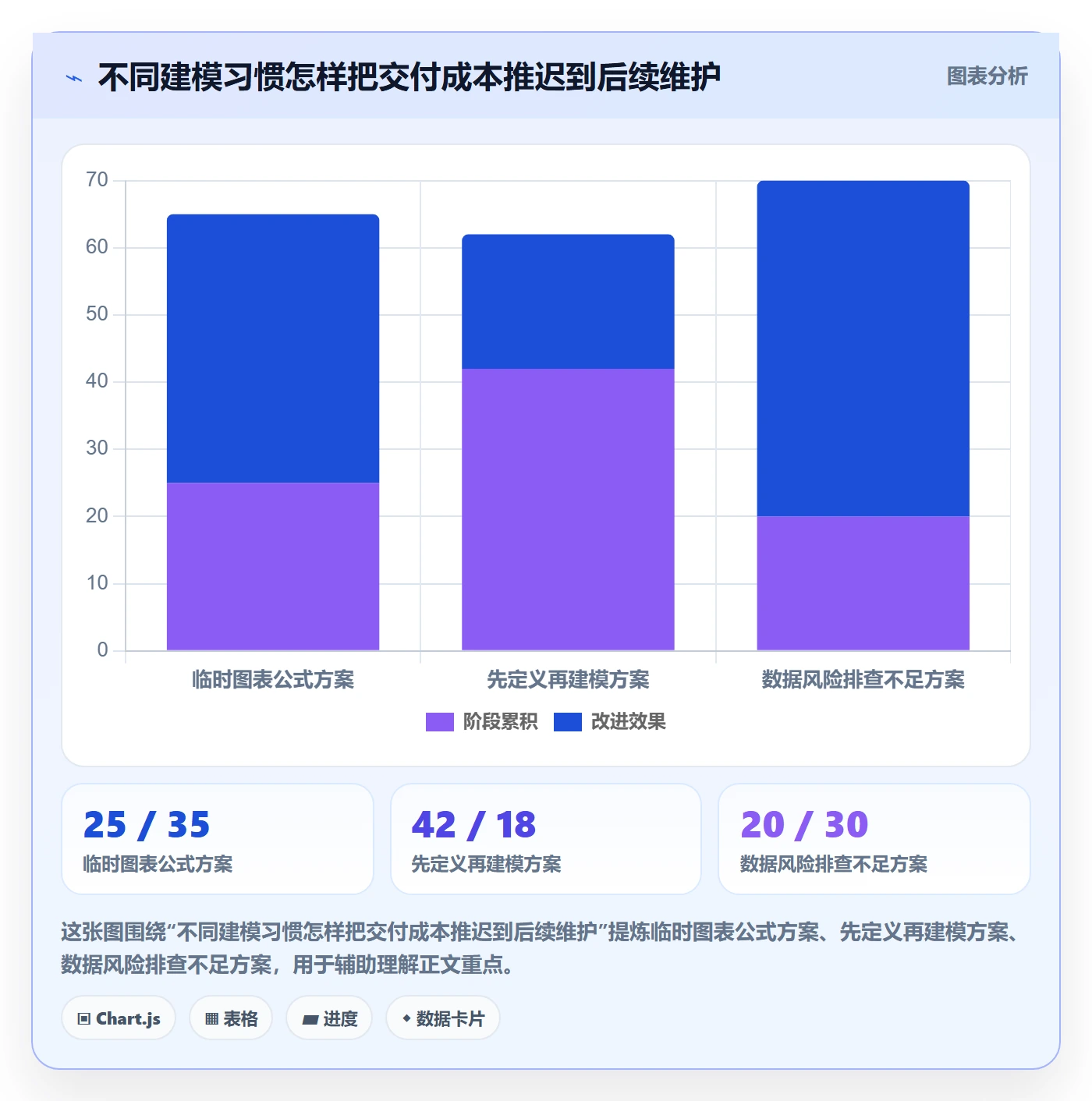This screenshot has height=1101, width=1092.
Task: Toggle the 改进效果 legend swatch
Action: coord(568,722)
